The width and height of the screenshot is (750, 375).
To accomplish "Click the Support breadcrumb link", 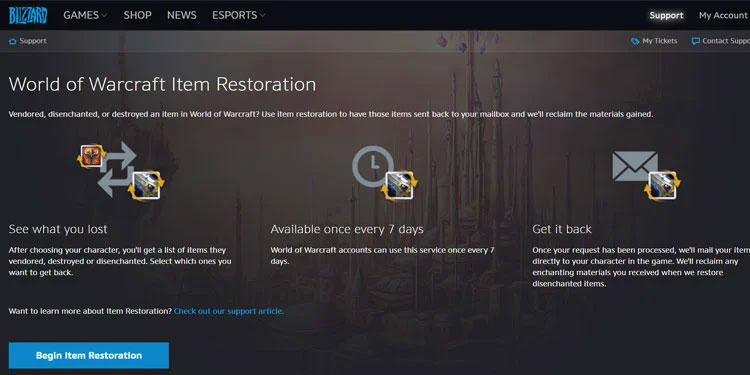I will 33,41.
